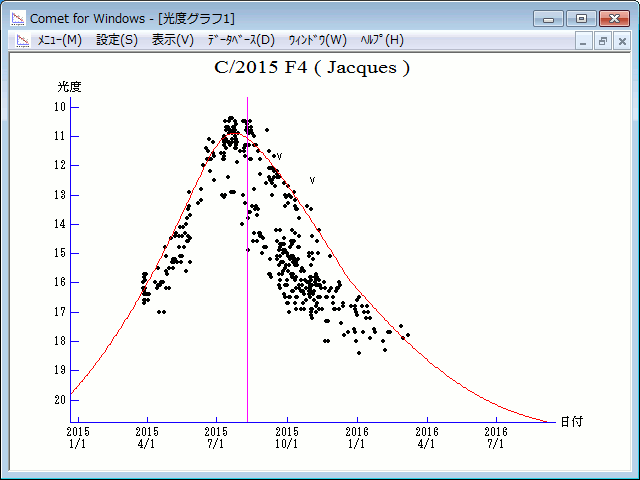
Task: Open the ヘルプ(H) menu
Action: (382, 40)
